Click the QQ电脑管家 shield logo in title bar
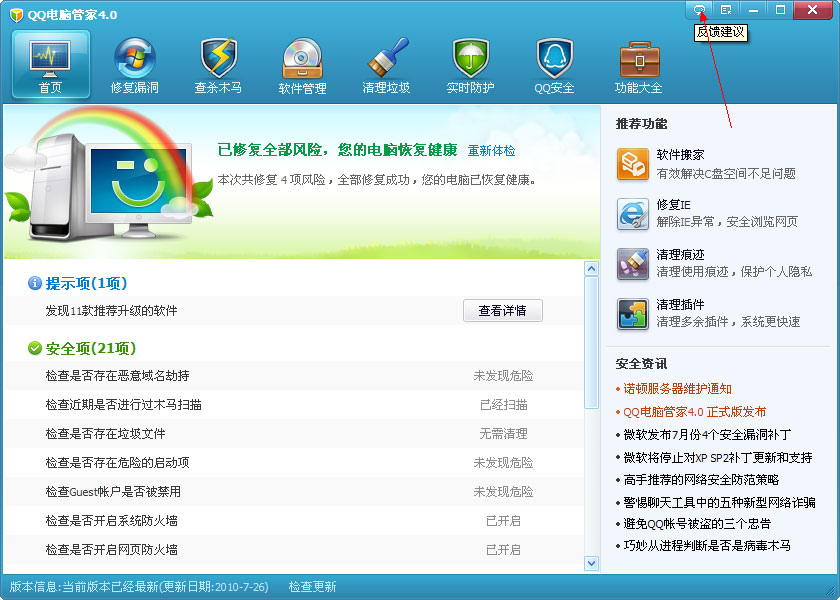This screenshot has width=840, height=600. [x=17, y=14]
